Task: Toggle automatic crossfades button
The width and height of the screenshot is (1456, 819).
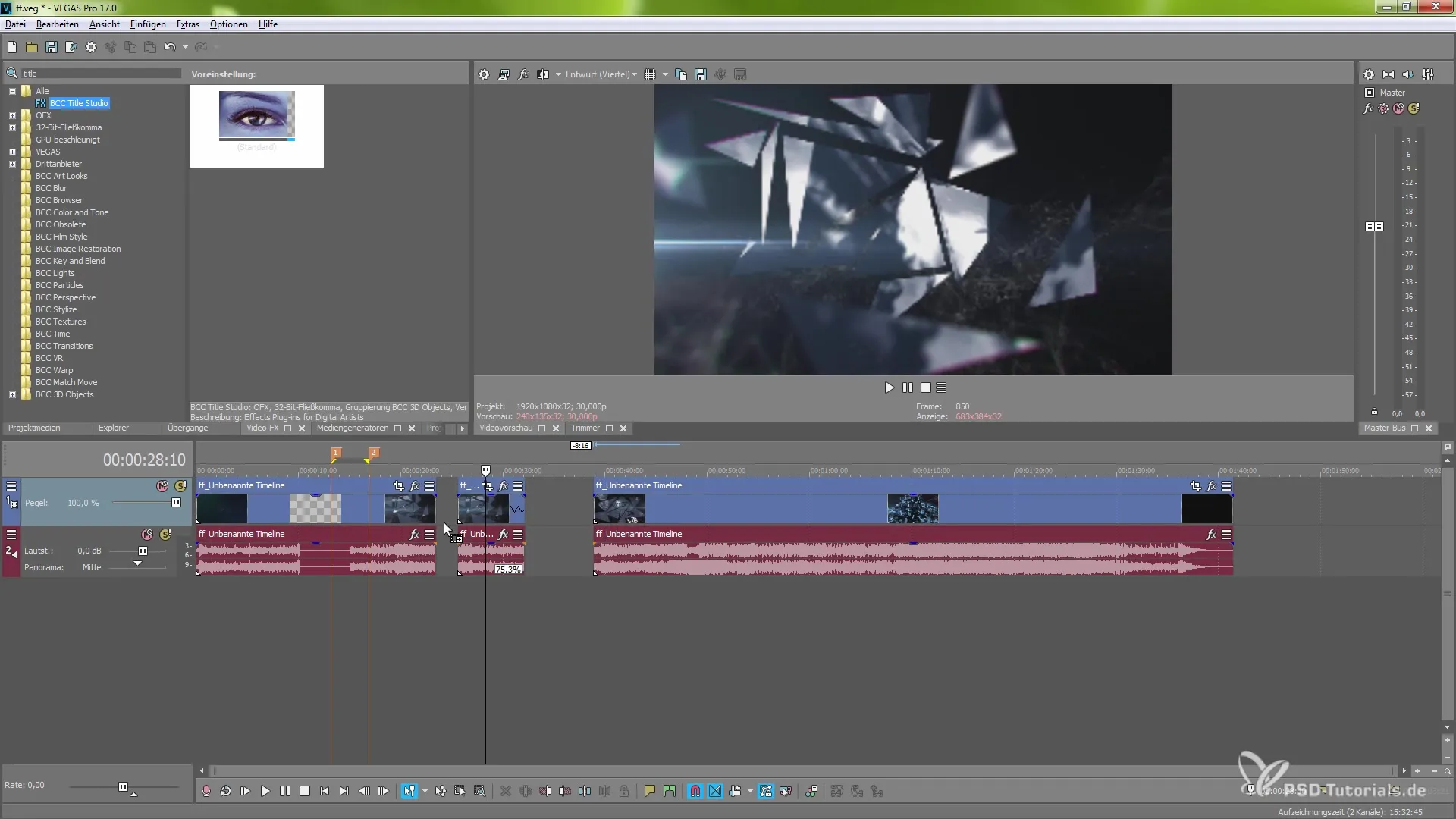Action: click(x=715, y=791)
